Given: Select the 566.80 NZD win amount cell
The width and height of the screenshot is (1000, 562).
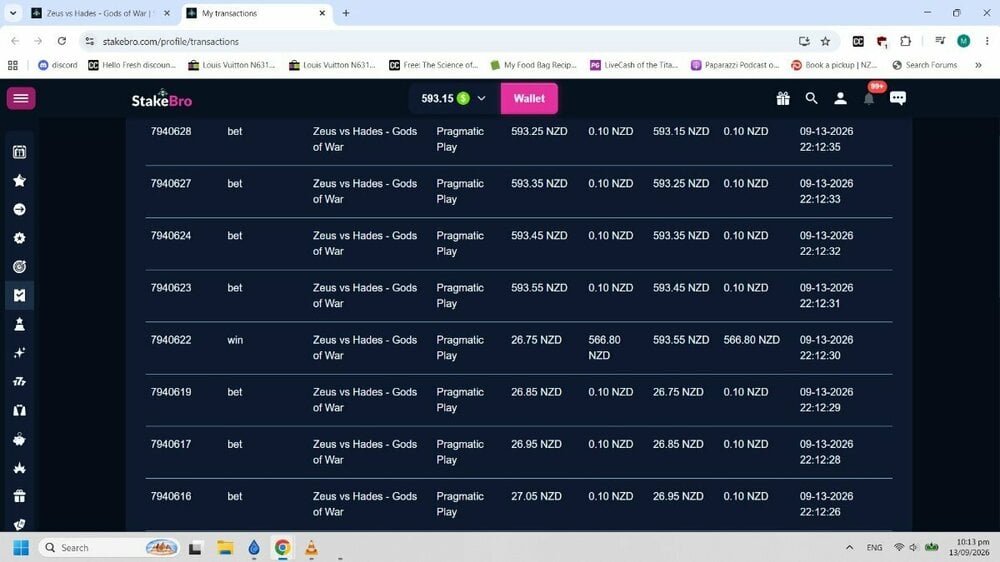Looking at the screenshot, I should coord(604,348).
